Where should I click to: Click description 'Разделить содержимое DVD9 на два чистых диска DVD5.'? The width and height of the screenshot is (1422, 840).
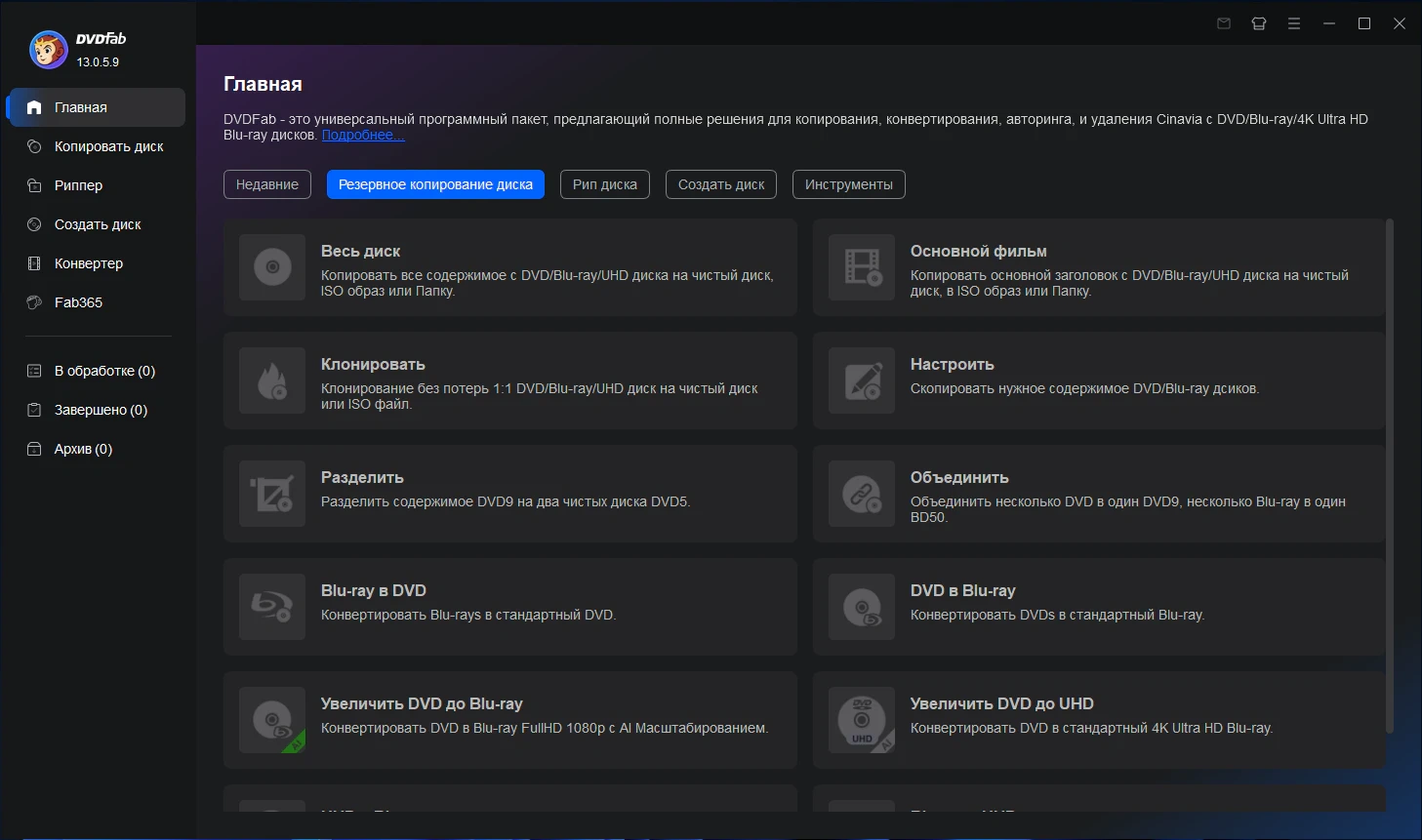pos(506,501)
